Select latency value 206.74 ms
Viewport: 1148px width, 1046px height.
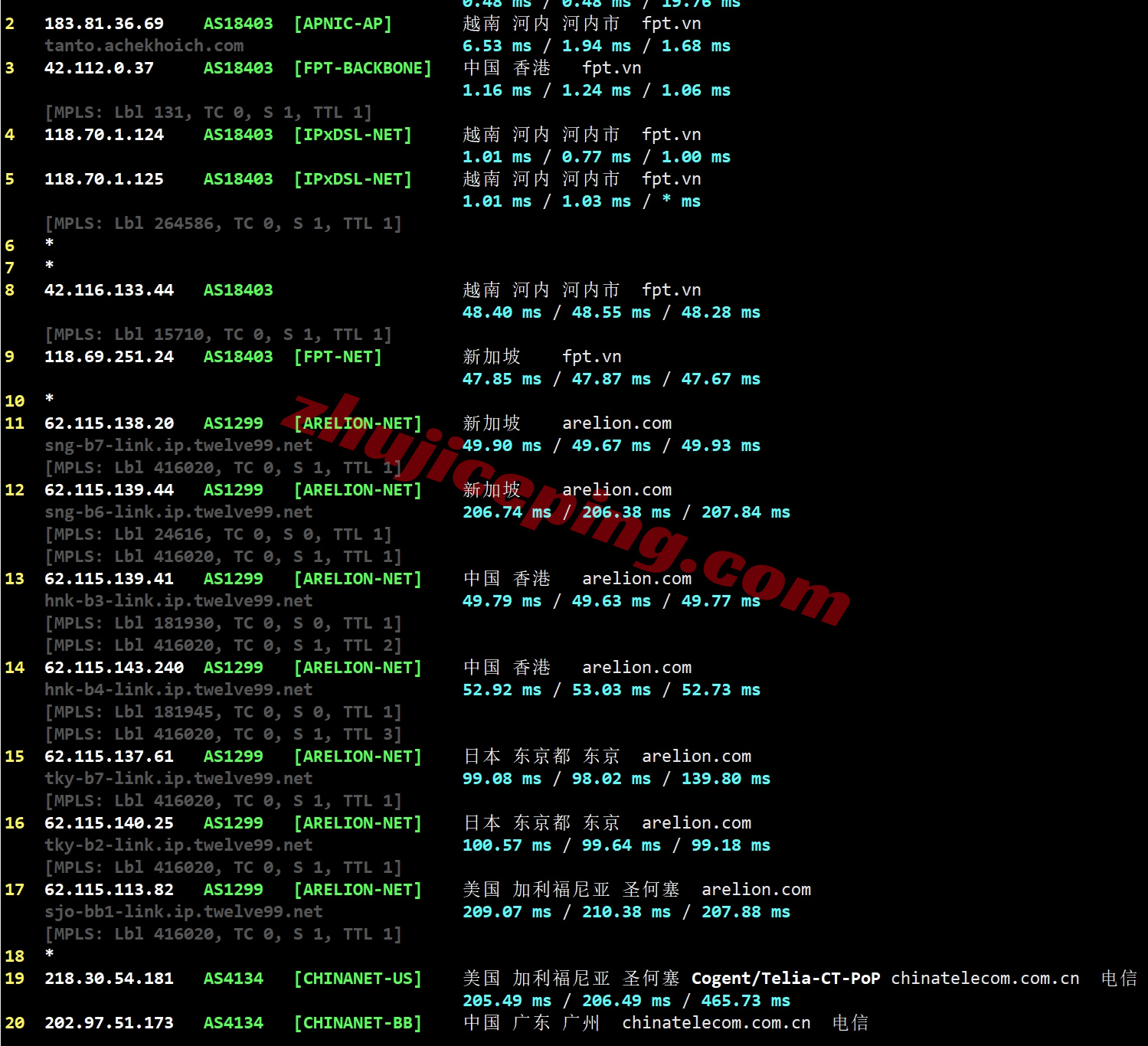pos(507,512)
